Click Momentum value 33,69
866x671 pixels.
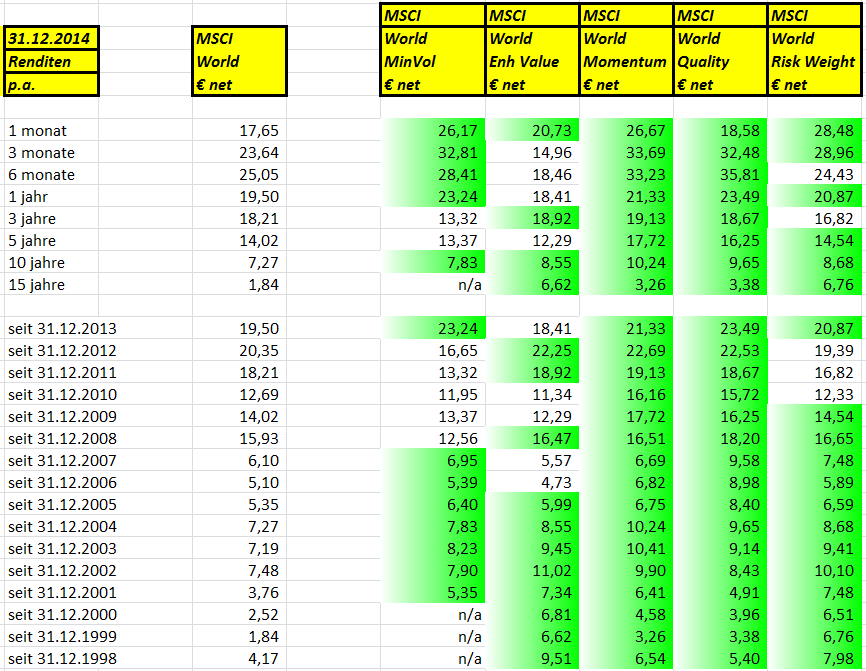646,153
